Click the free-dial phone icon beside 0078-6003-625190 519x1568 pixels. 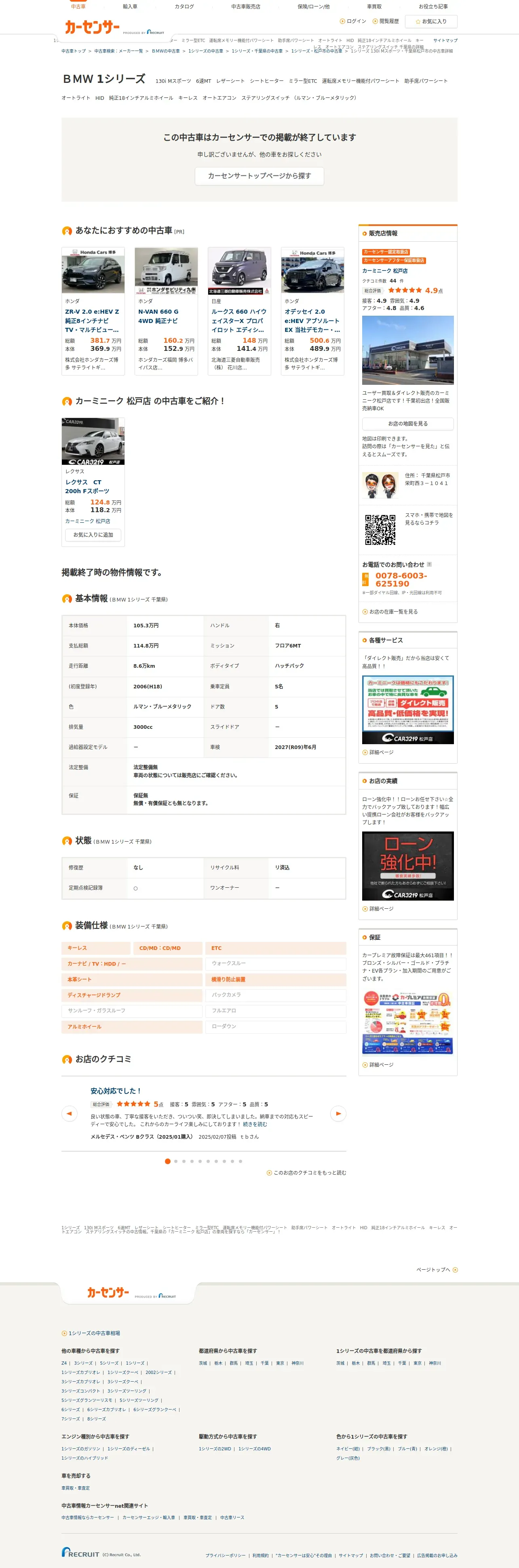coord(365,580)
